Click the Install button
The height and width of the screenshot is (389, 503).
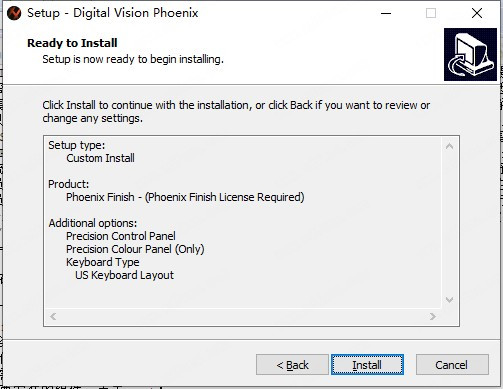(x=367, y=365)
